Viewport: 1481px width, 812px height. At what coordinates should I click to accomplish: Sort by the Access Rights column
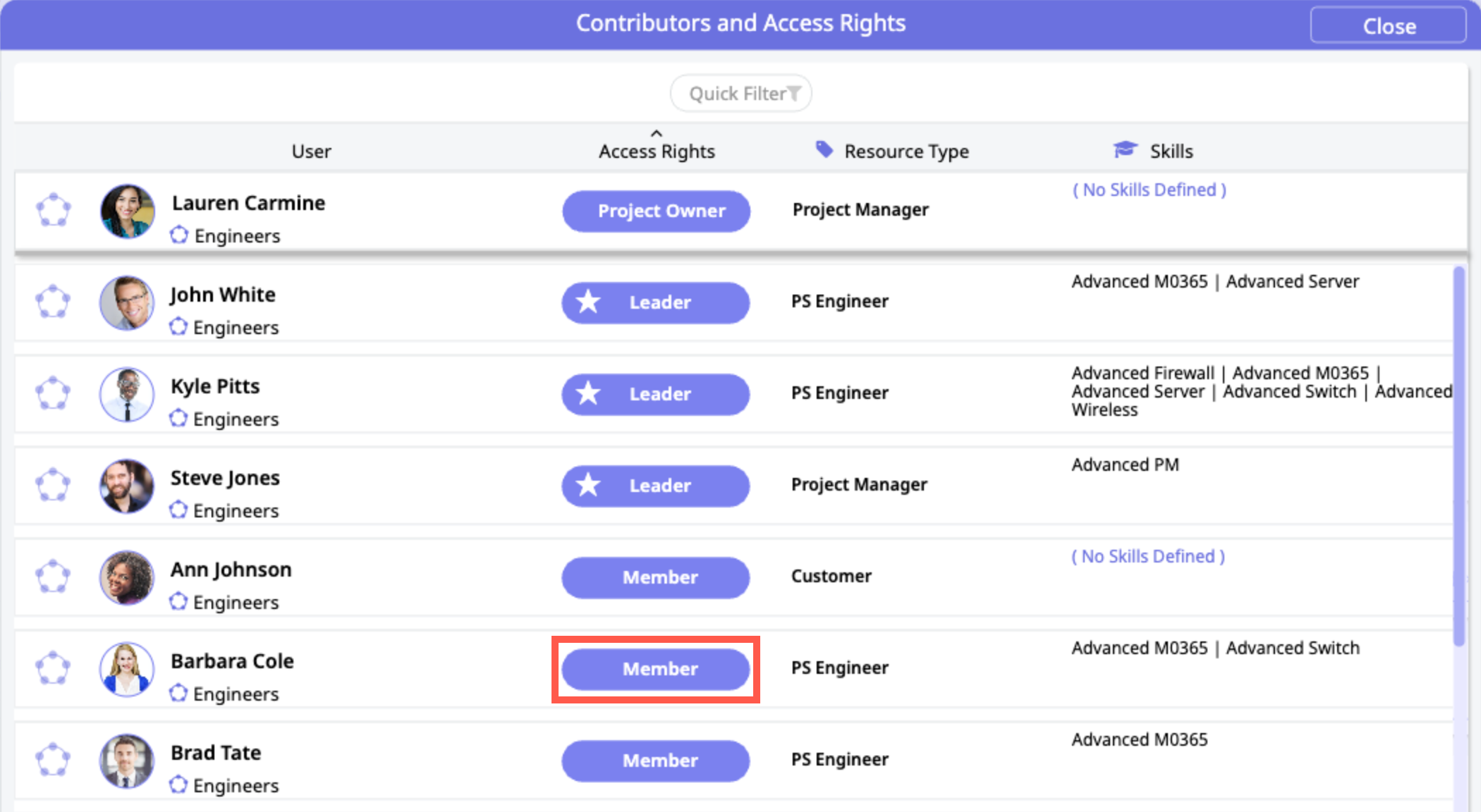[x=657, y=151]
